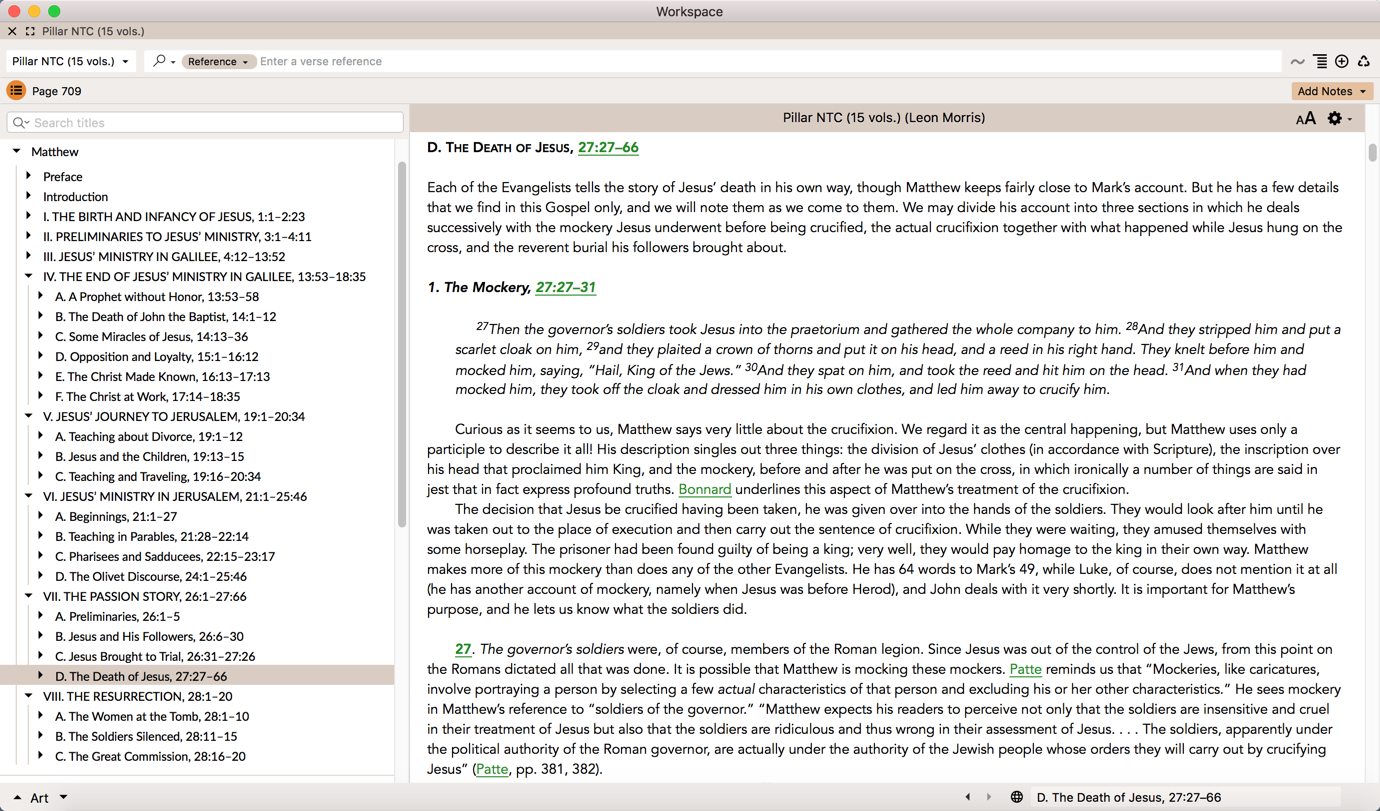The height and width of the screenshot is (811, 1380).
Task: Open the 27:27–31 link beside The Mockery
Action: pyautogui.click(x=565, y=288)
